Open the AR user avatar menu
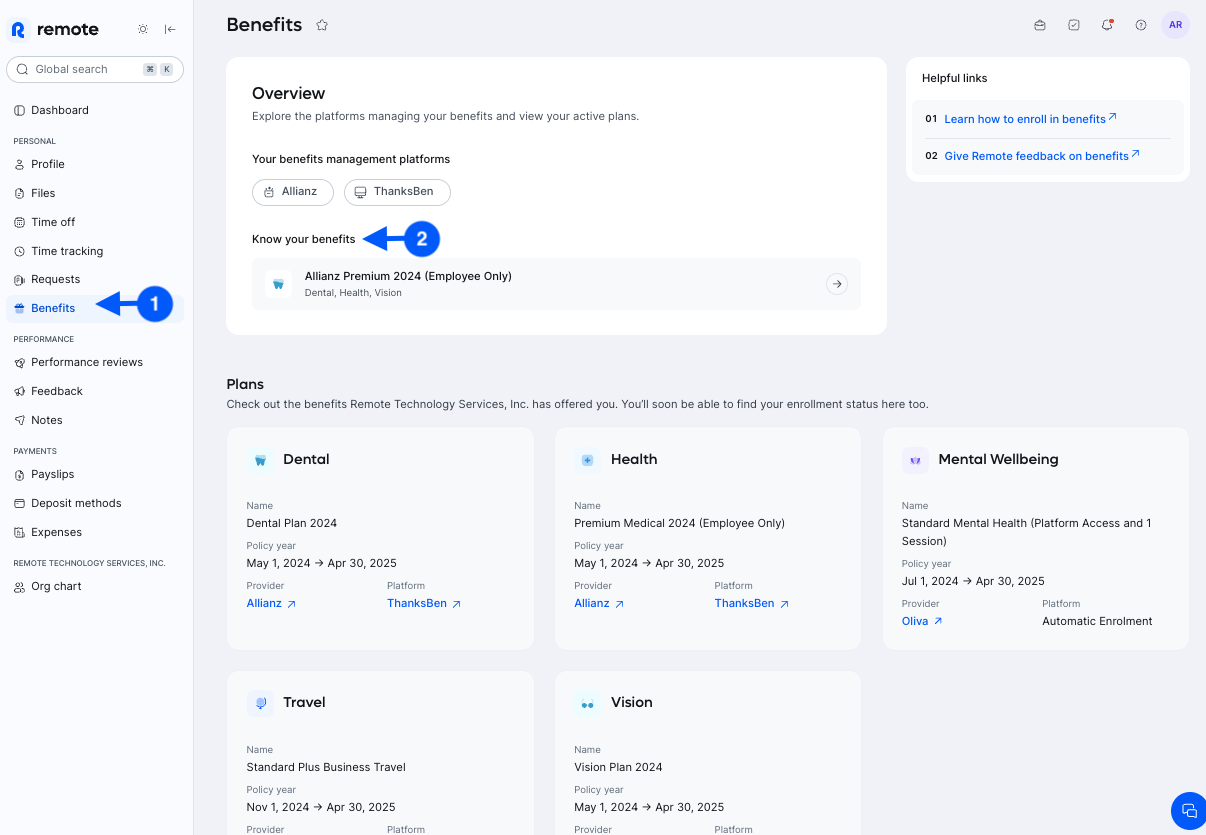 (1175, 25)
